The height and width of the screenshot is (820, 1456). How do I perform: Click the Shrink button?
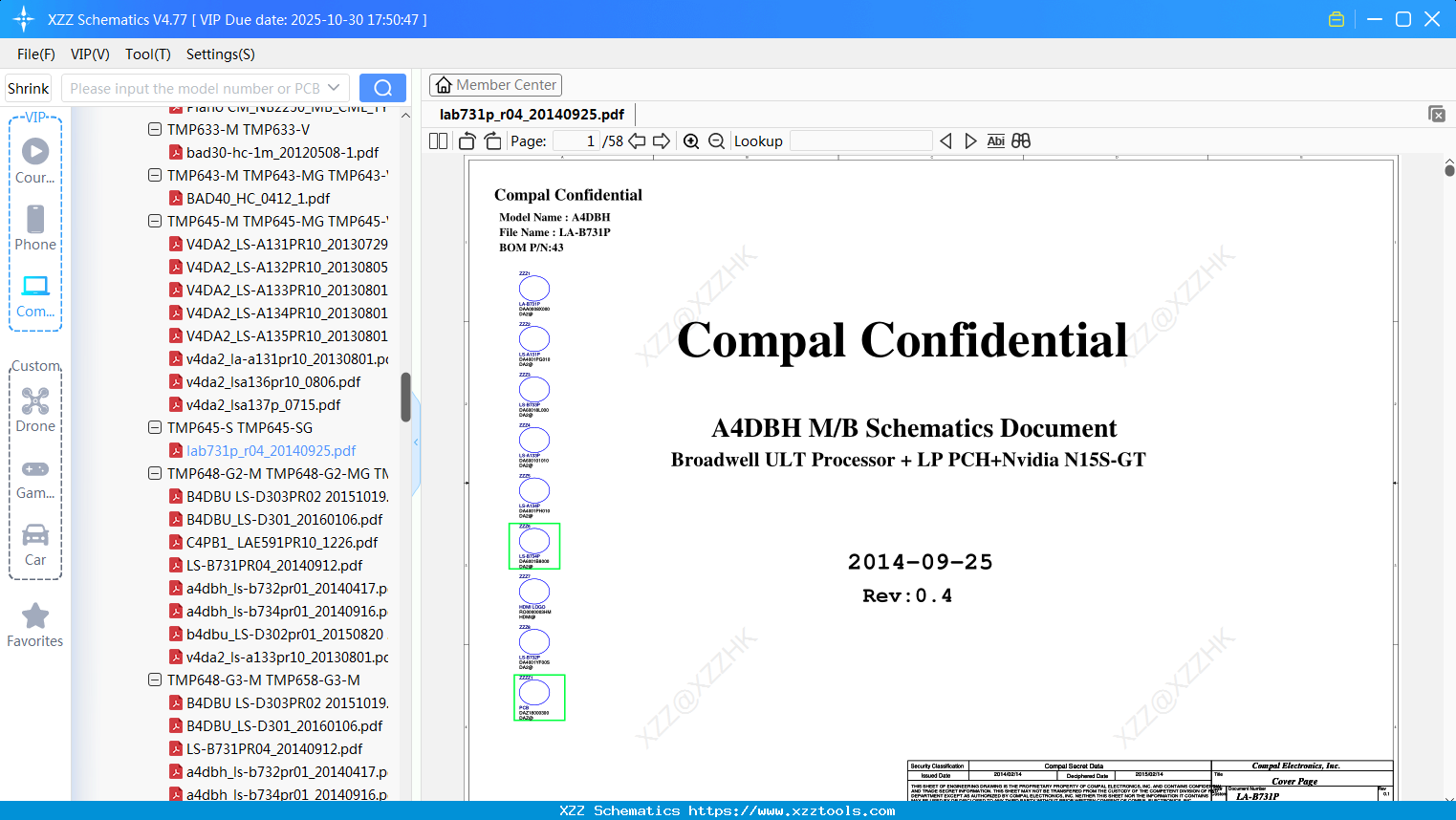tap(29, 88)
